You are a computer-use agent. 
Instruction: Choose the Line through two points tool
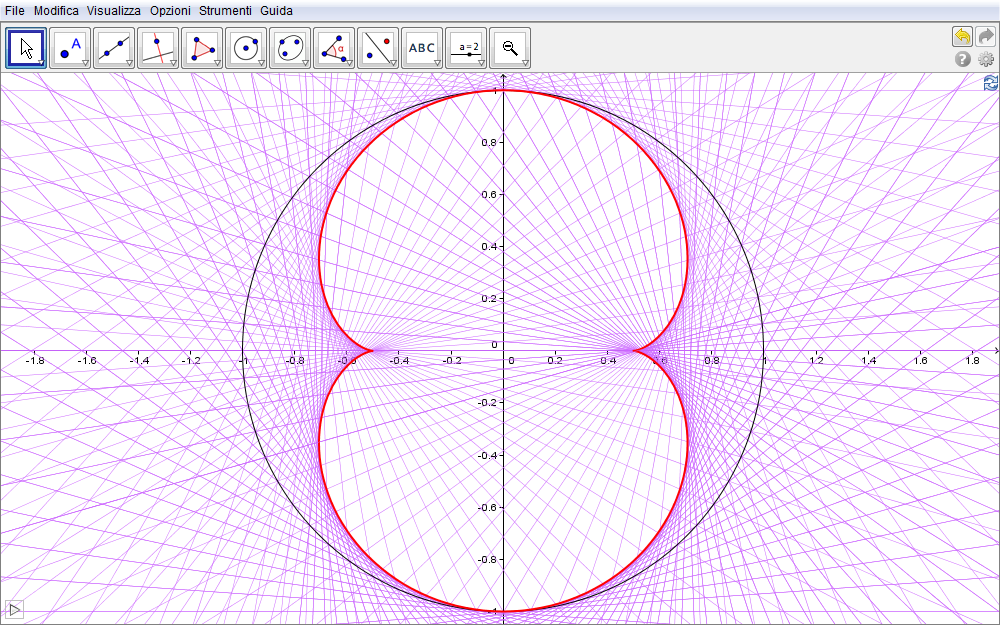(115, 47)
